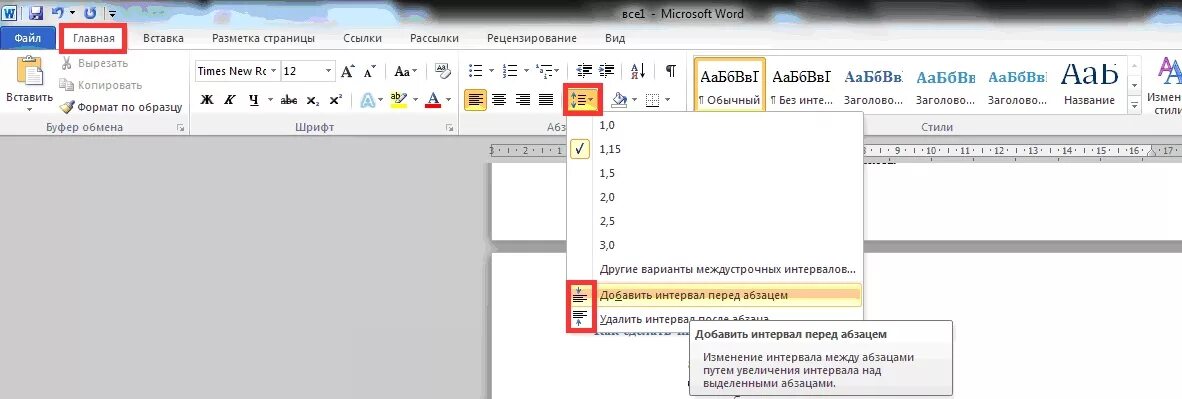The image size is (1182, 399).
Task: Switch to the Разметка страницы tab
Action: pyautogui.click(x=263, y=38)
